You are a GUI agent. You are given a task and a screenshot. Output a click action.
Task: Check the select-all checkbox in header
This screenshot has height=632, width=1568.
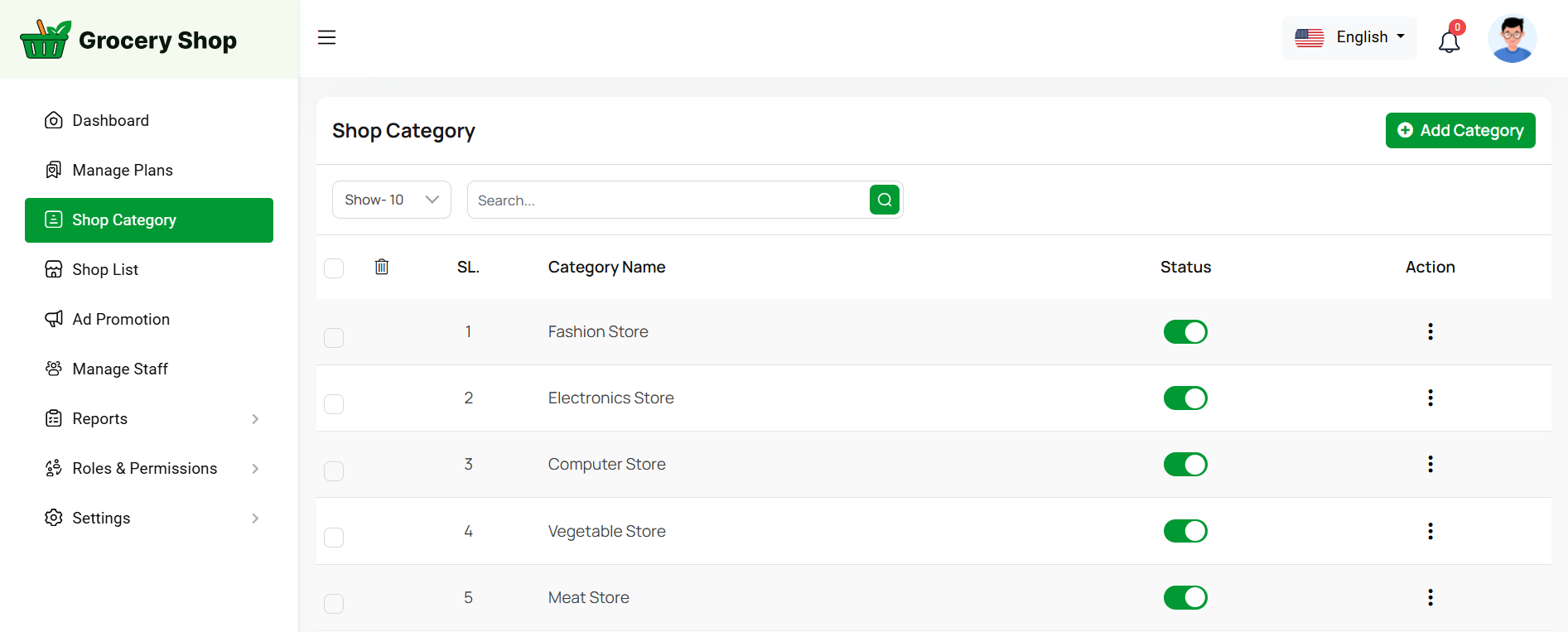[x=334, y=268]
